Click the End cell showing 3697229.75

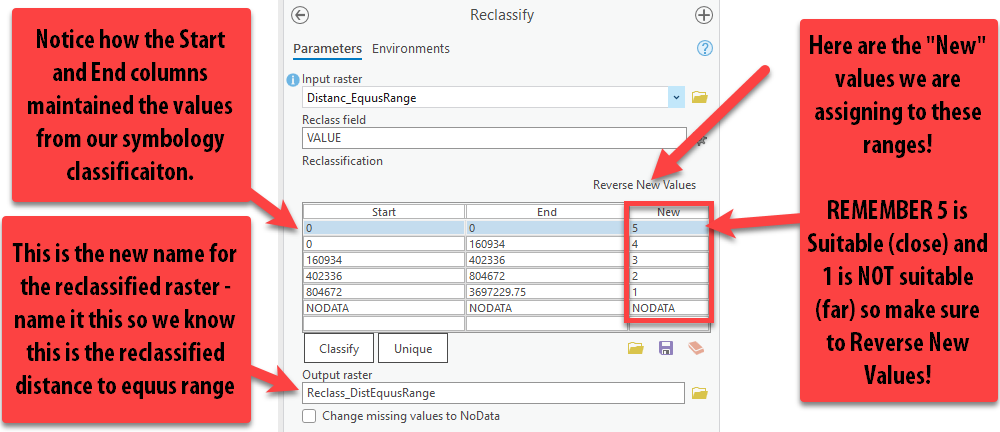545,292
